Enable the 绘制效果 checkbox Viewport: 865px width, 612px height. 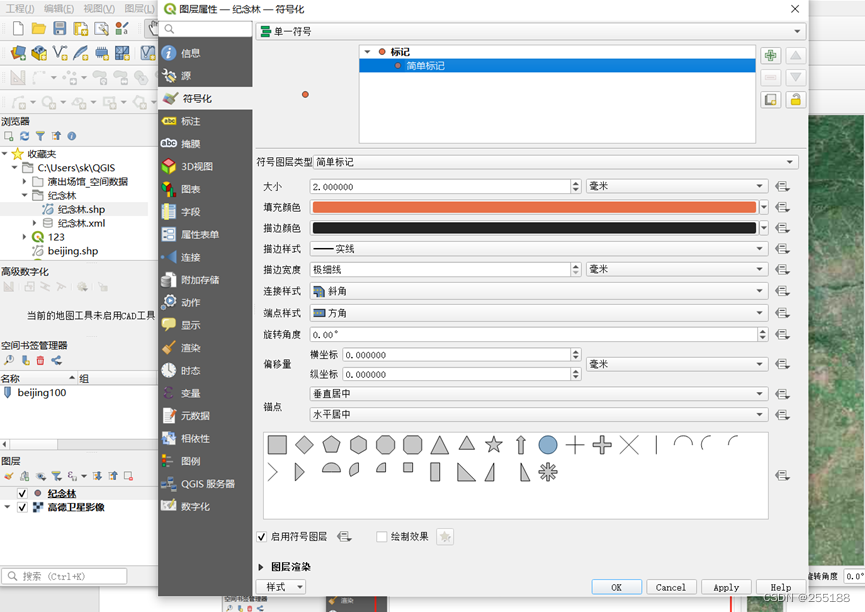pyautogui.click(x=381, y=537)
